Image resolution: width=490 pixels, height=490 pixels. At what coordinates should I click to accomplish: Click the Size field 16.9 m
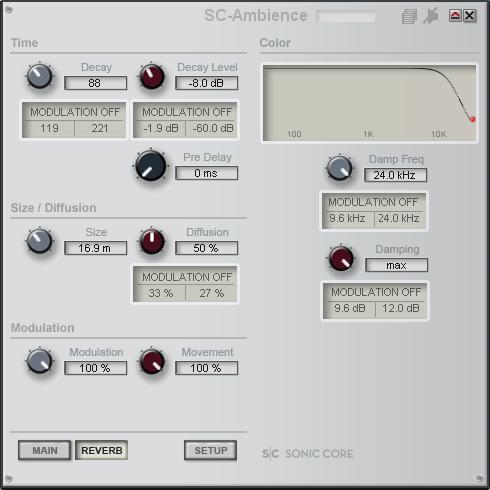coord(96,248)
